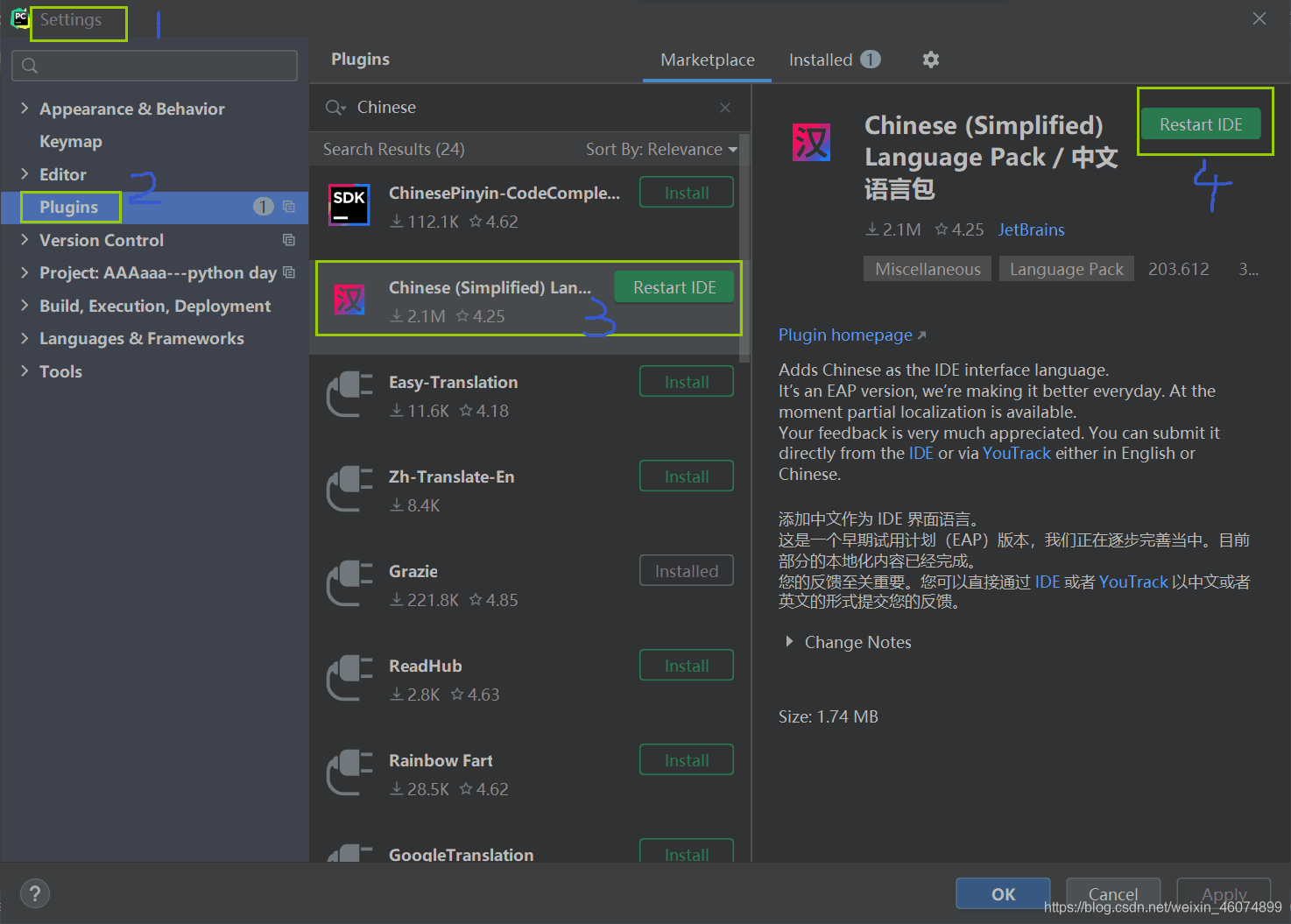Switch to the Marketplace tab
The image size is (1291, 924).
(707, 60)
